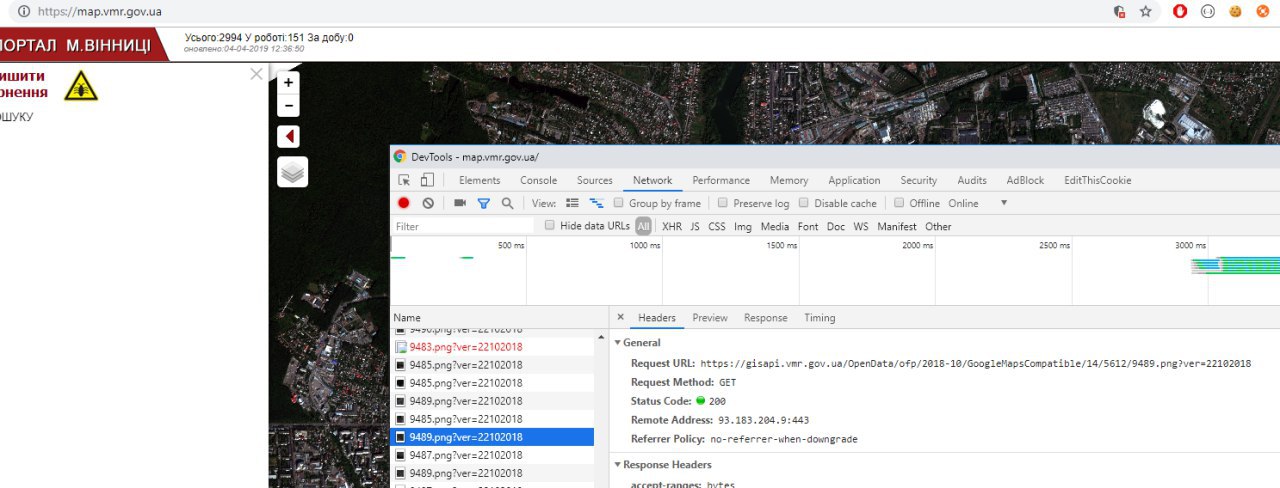Click the orange X extension icon
1280x488 pixels.
[x=1263, y=12]
